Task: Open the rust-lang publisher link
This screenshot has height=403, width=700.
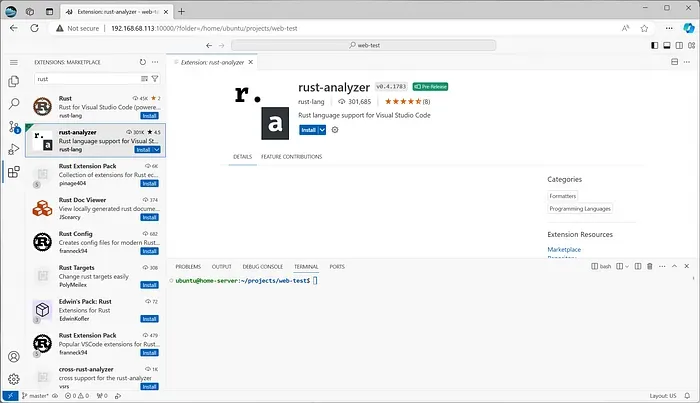Action: [311, 102]
